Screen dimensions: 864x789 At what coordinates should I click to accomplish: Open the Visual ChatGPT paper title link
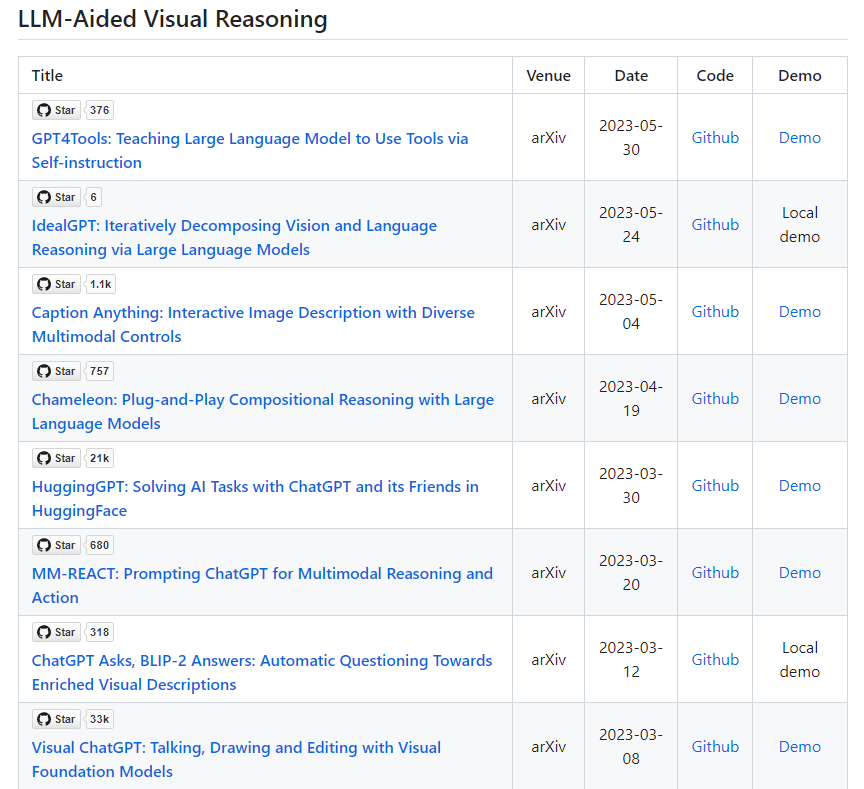coord(236,760)
